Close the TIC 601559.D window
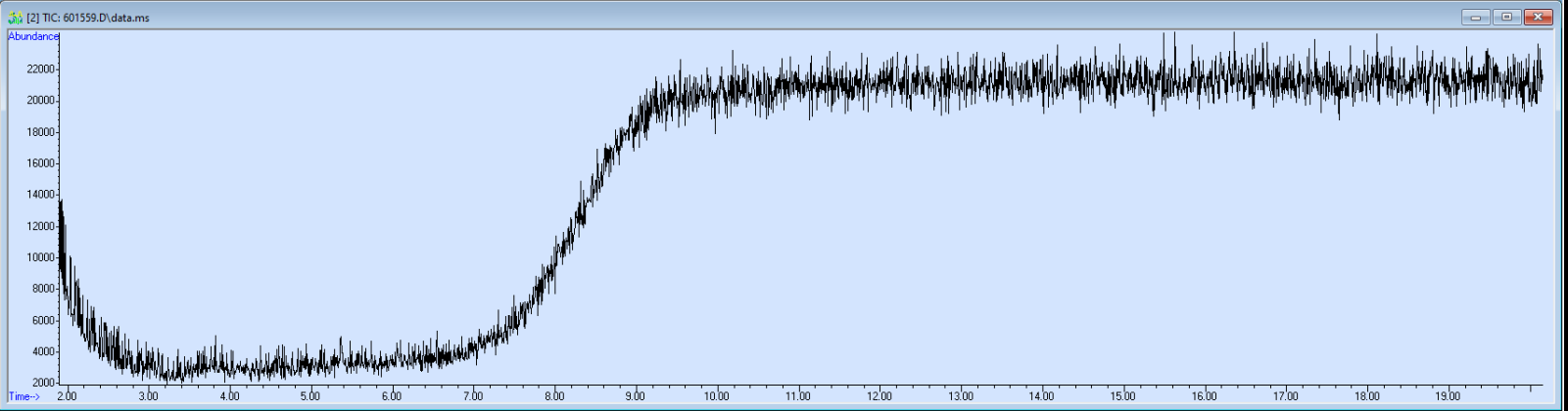The width and height of the screenshot is (1568, 411). point(1539,17)
